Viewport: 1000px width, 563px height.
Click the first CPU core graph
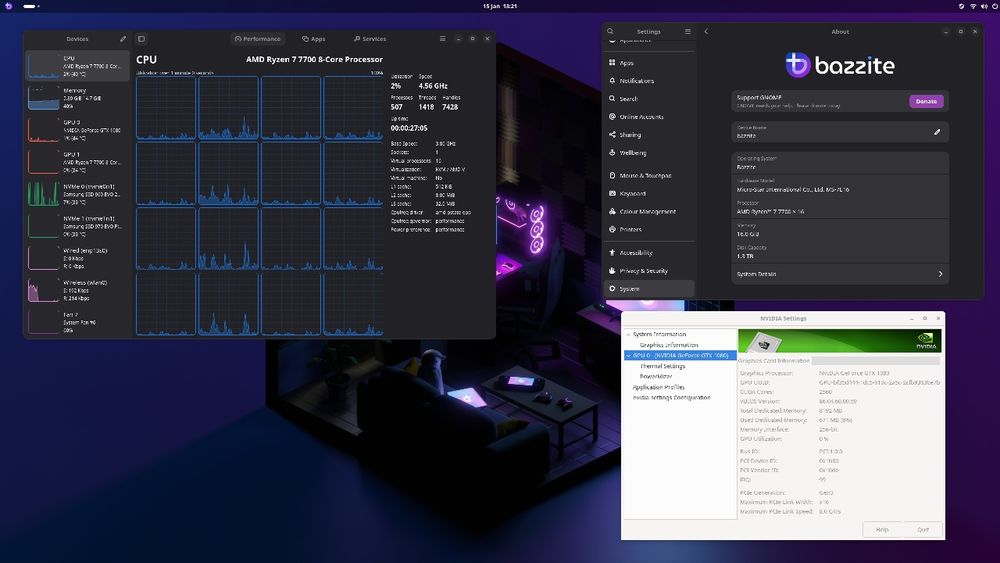166,108
